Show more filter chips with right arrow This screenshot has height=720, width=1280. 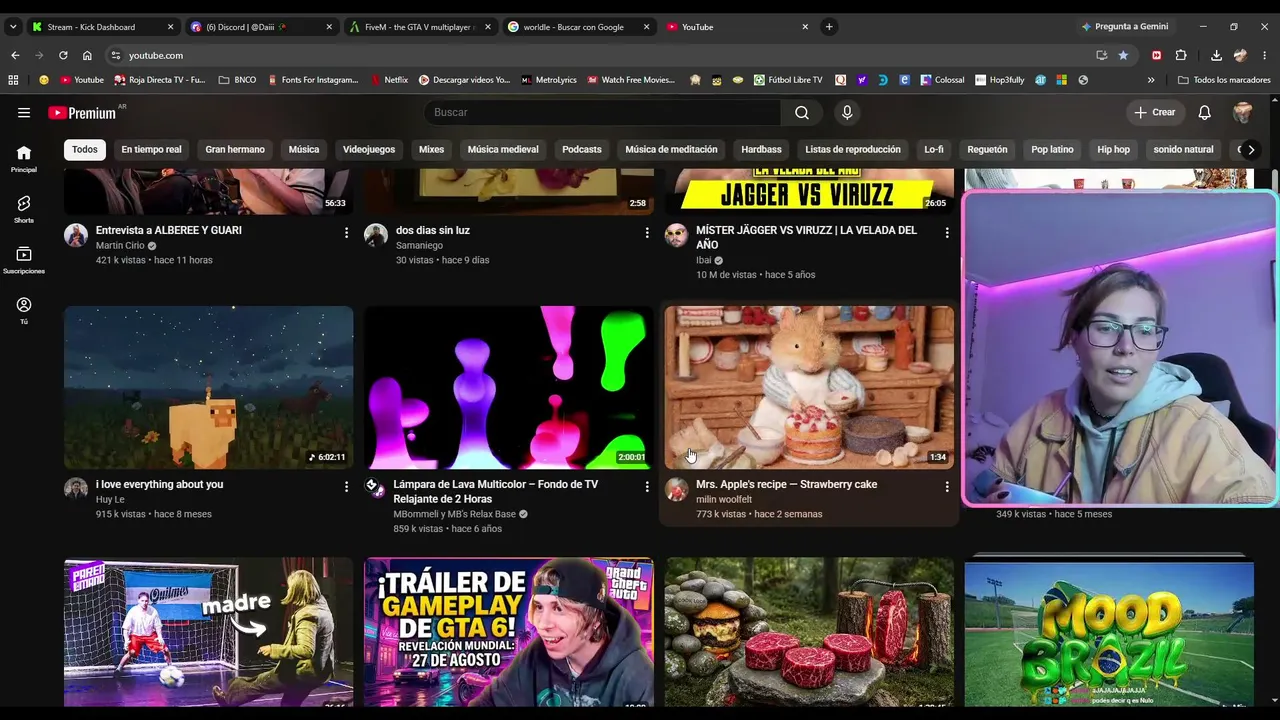click(x=1250, y=150)
